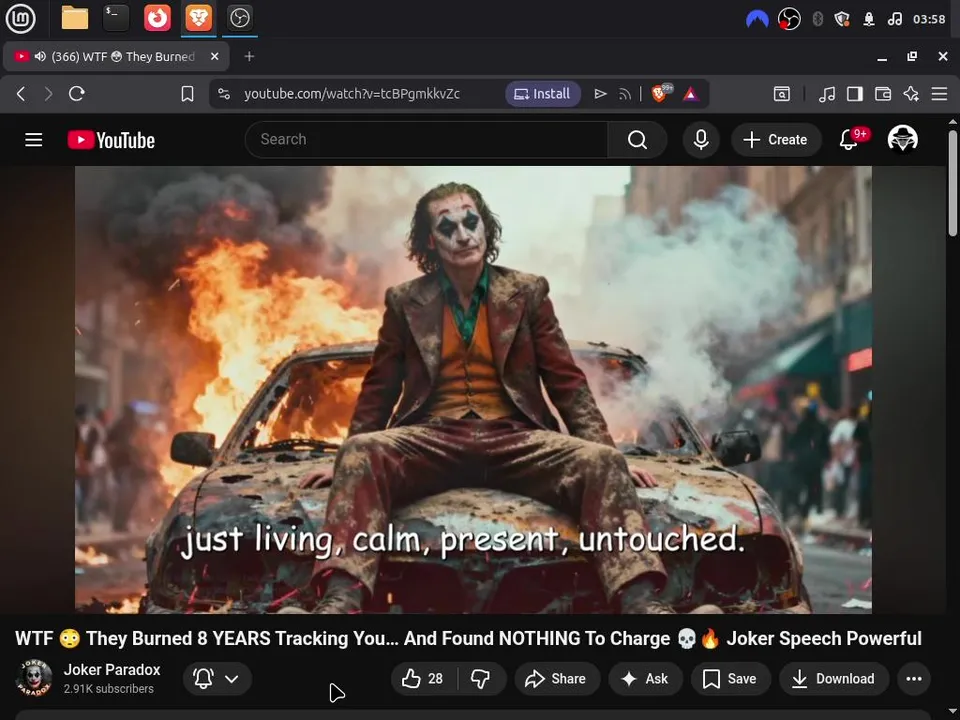Viewport: 960px width, 720px height.
Task: Click the Ask button
Action: pos(645,678)
